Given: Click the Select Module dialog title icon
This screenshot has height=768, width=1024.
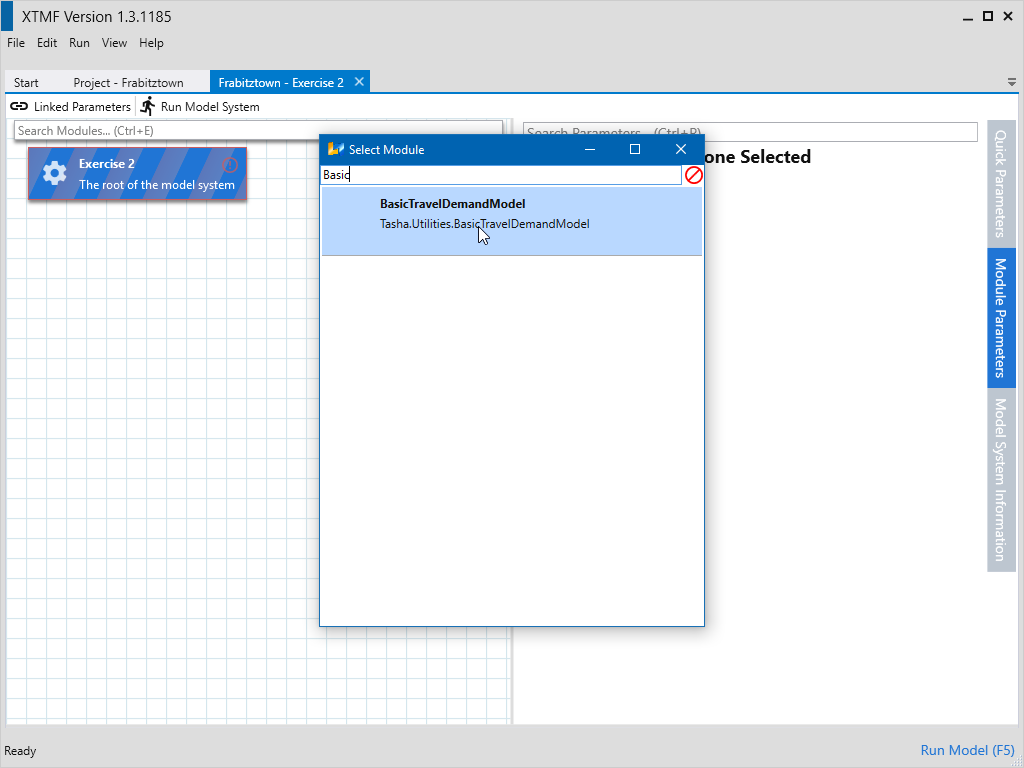Looking at the screenshot, I should (335, 149).
